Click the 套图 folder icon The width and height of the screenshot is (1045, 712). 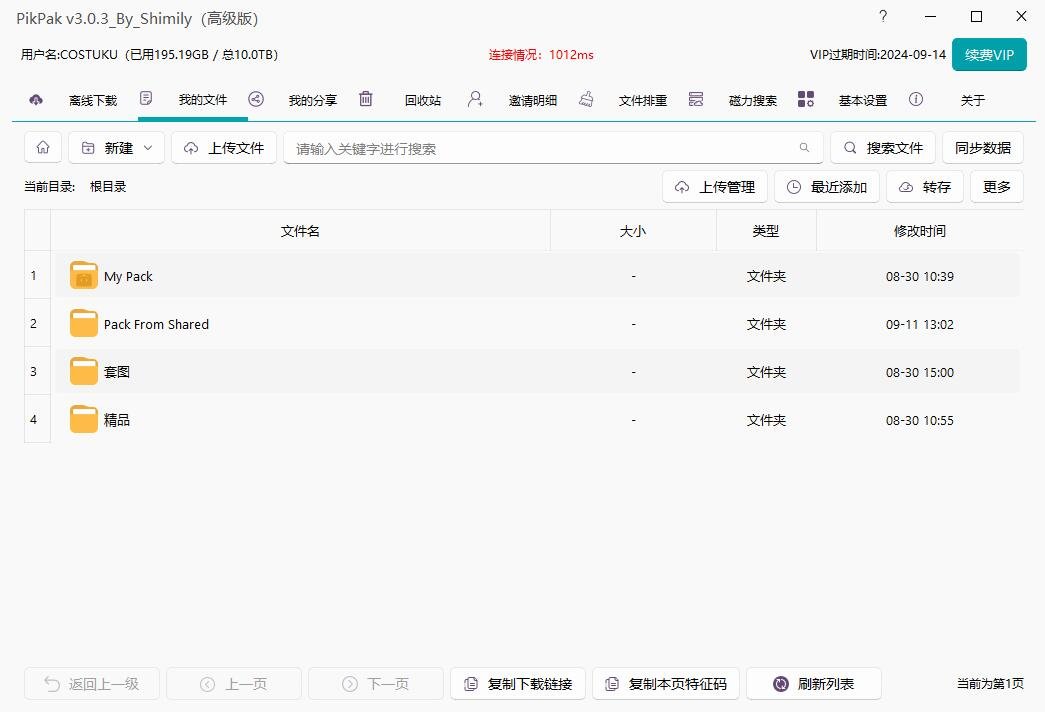84,372
